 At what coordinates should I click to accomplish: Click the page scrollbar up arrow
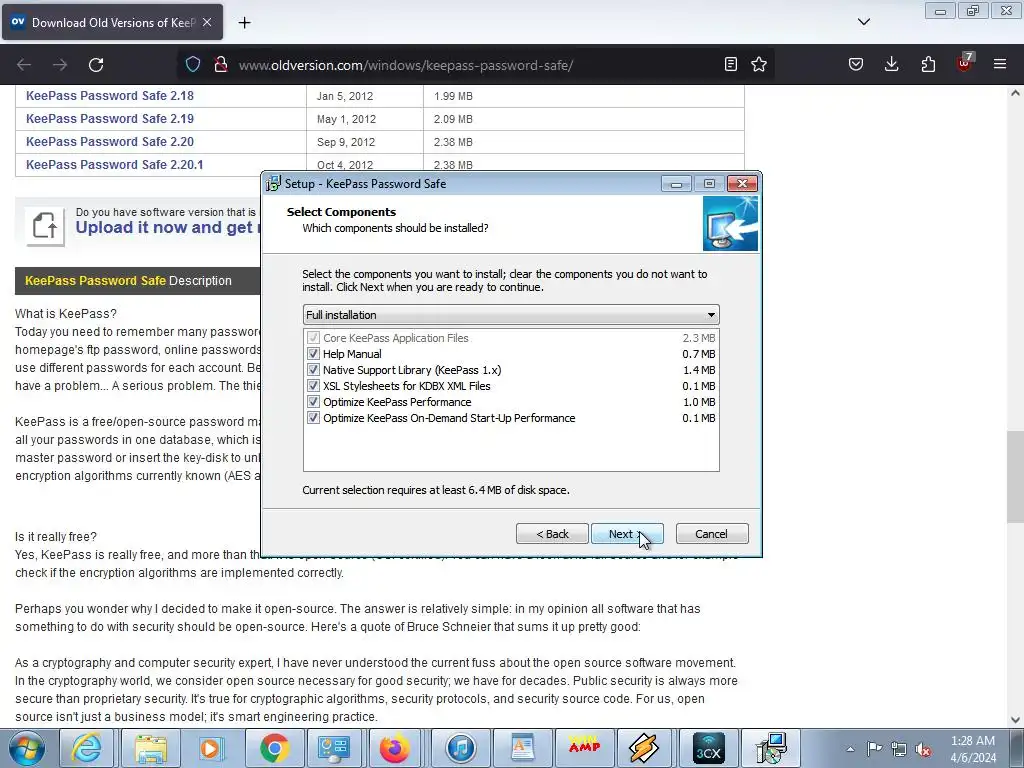coord(1015,93)
